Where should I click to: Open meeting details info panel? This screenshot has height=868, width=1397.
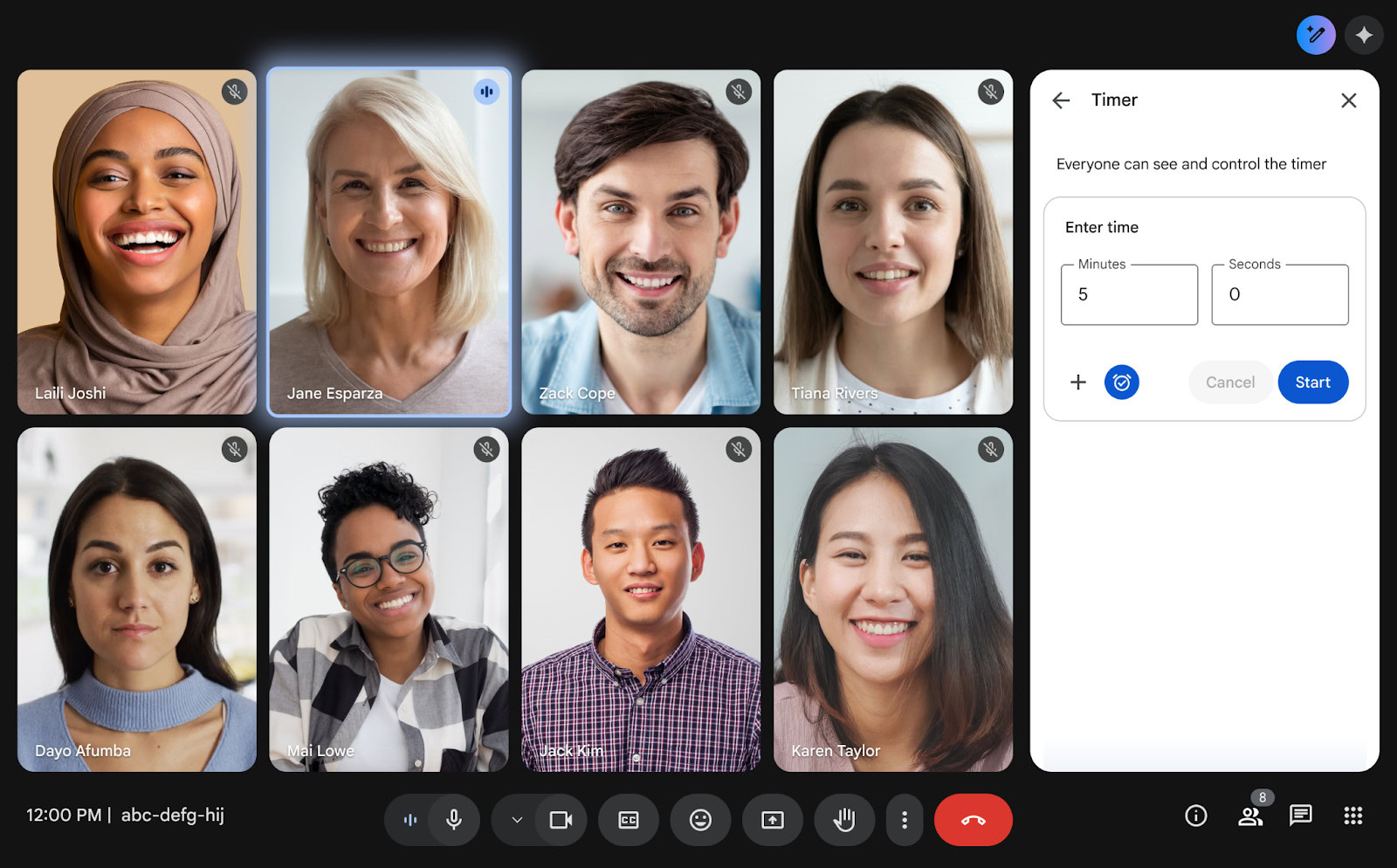coord(1195,816)
